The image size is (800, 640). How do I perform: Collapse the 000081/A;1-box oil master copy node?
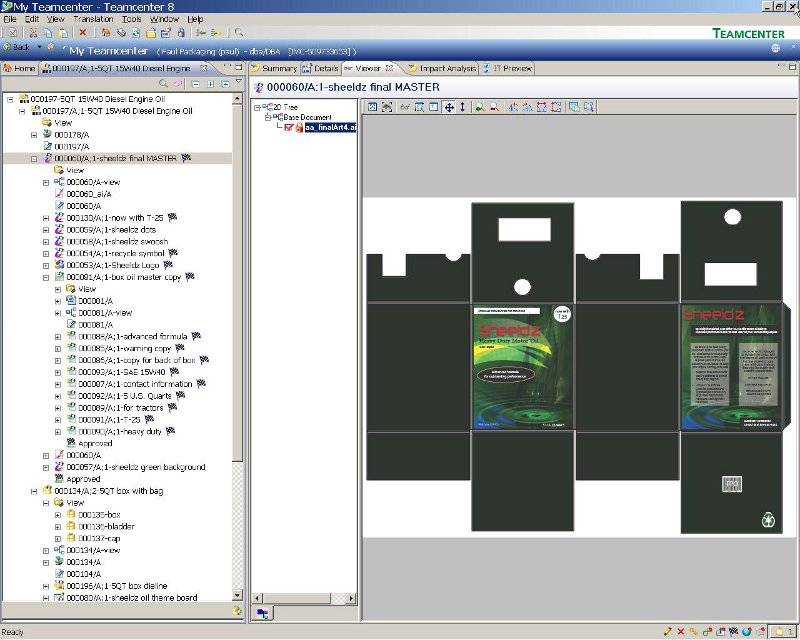click(x=46, y=278)
